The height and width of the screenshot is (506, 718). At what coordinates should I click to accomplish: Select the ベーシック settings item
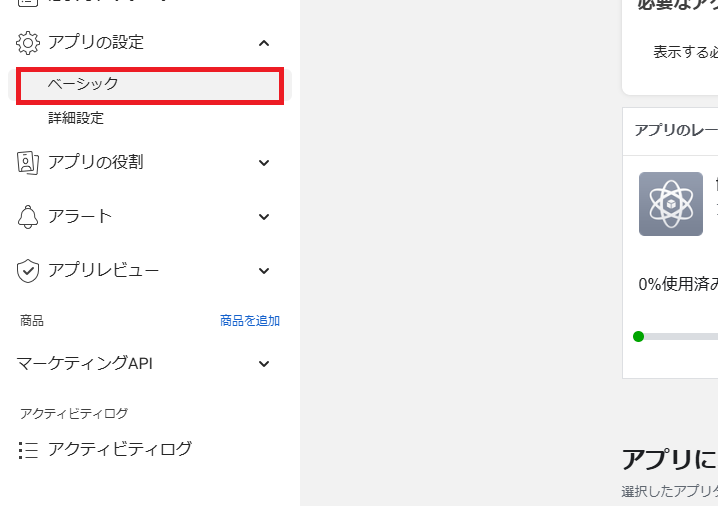tap(150, 85)
